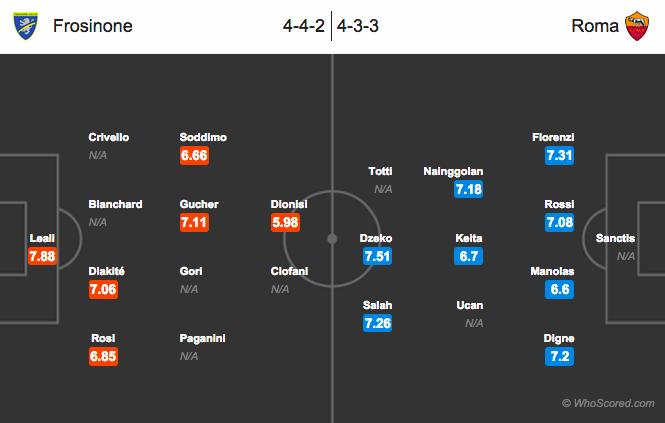Screen dimensions: 665x423
Task: Click the Frosinone club crest
Action: click(25, 26)
